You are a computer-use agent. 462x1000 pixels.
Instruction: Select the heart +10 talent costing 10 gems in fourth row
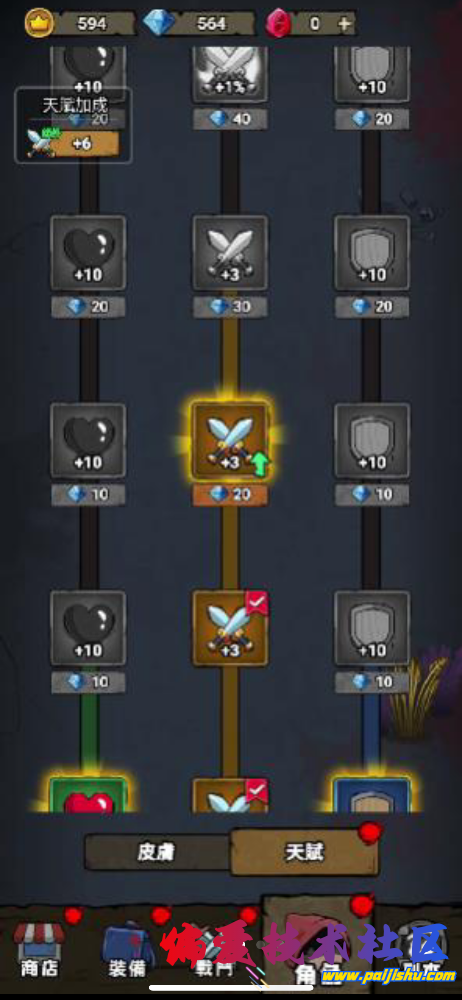[x=88, y=628]
